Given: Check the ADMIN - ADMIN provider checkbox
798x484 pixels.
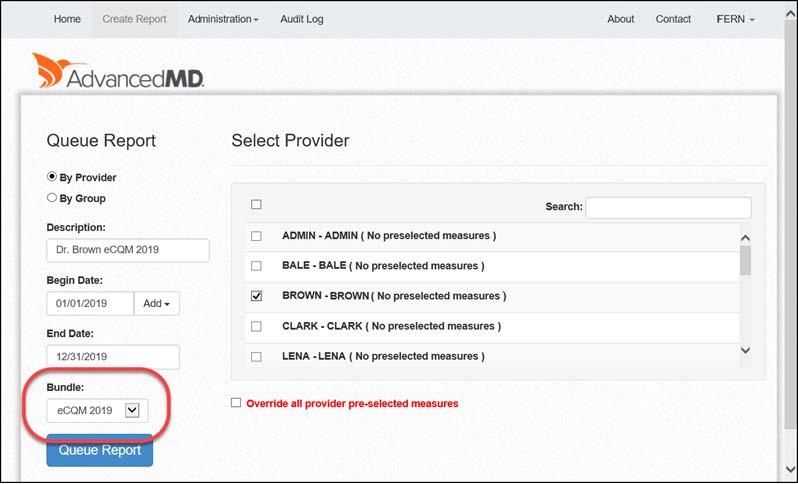Looking at the screenshot, I should (x=257, y=236).
